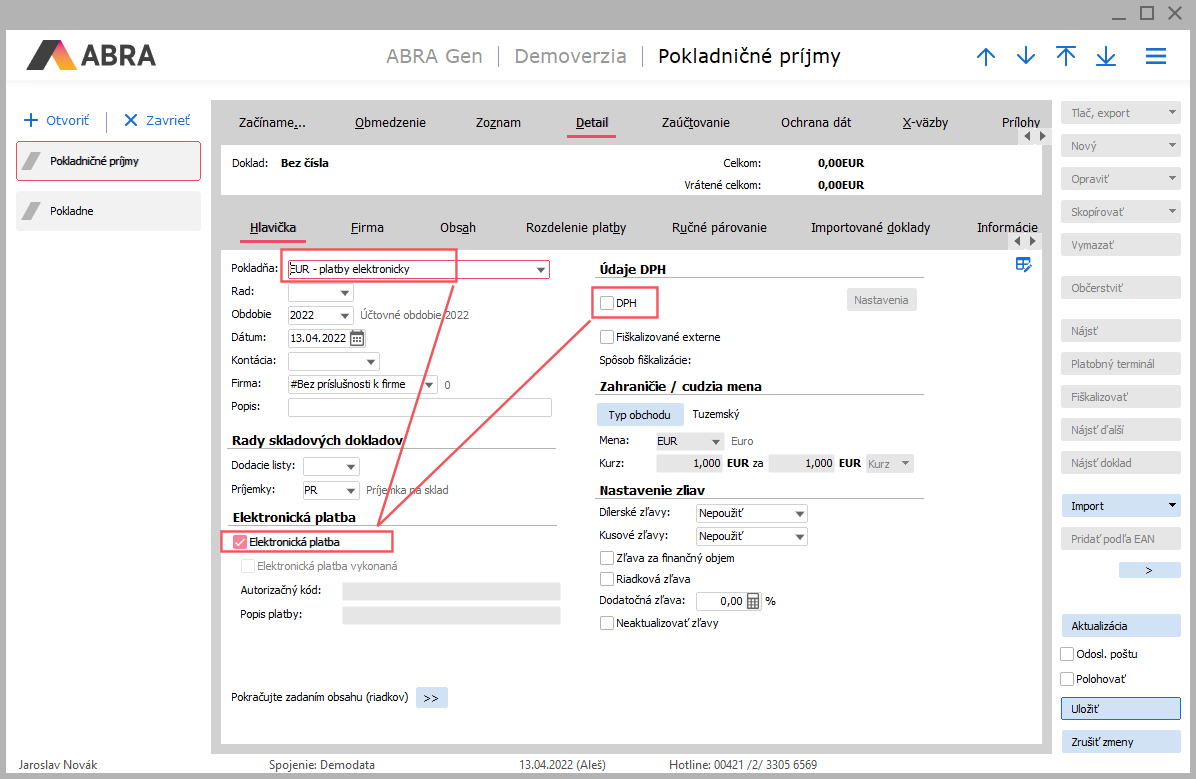Jump to last record arrow icon
1196x779 pixels.
pos(1106,57)
